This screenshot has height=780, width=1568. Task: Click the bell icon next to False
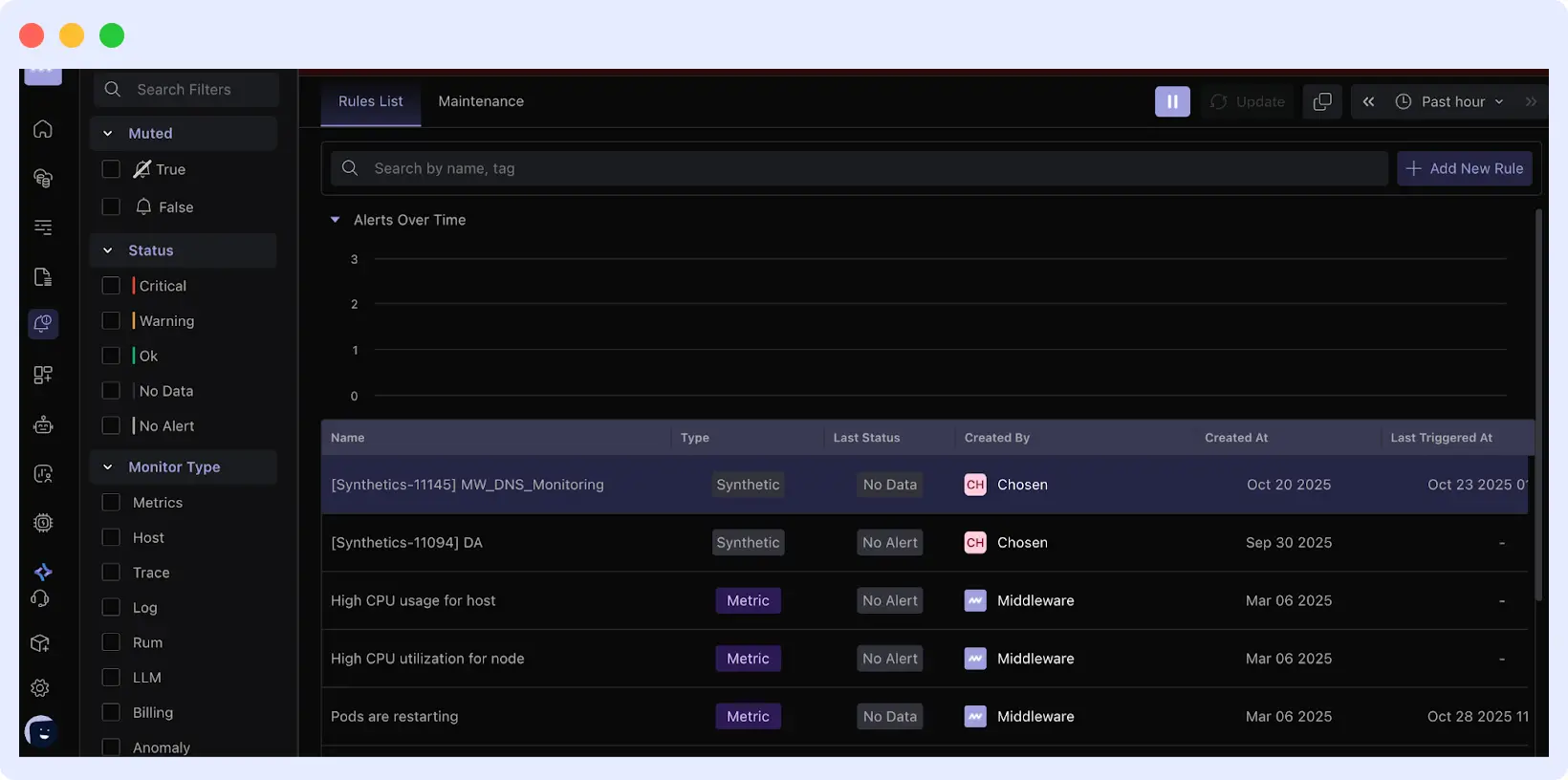(143, 206)
